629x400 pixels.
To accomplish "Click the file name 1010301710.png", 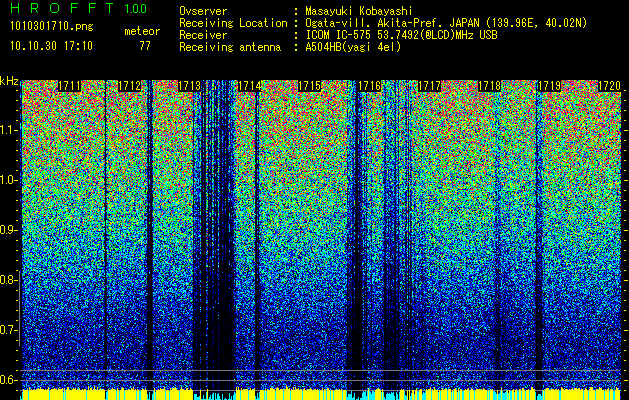I will (52, 27).
